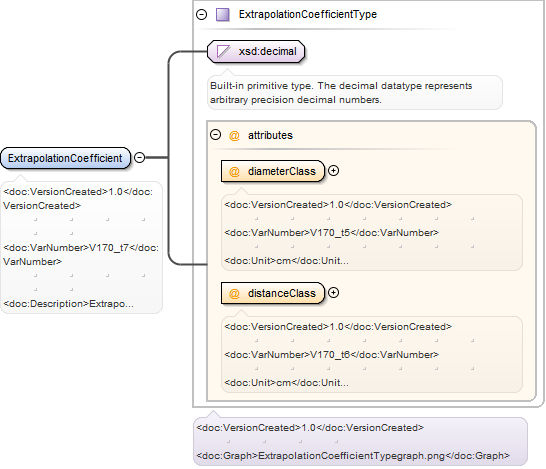Select the diameterClass attribute box

pos(273,171)
